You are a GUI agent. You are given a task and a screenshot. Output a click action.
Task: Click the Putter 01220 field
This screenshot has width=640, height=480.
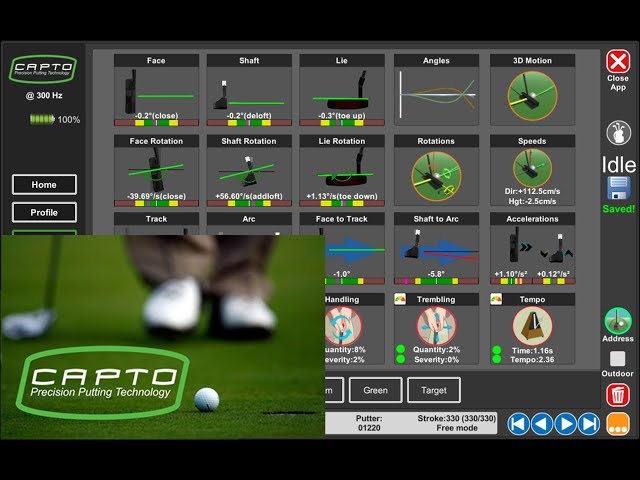(369, 423)
